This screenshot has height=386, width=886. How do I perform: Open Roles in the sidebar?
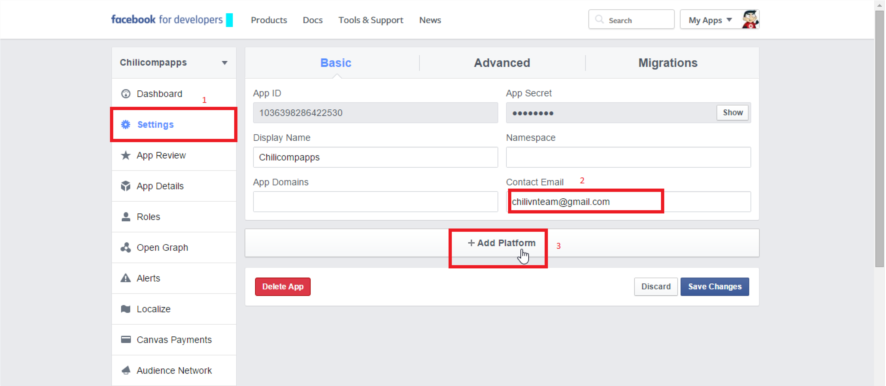pyautogui.click(x=174, y=216)
